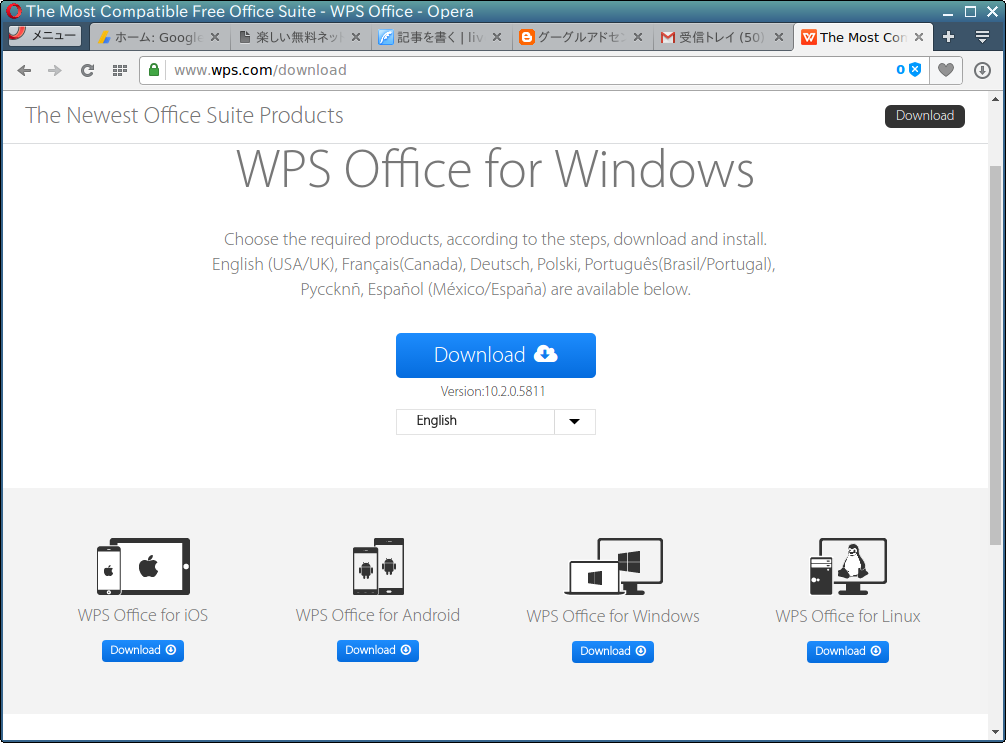Image resolution: width=1006 pixels, height=743 pixels.
Task: Reload the current page
Action: (87, 71)
